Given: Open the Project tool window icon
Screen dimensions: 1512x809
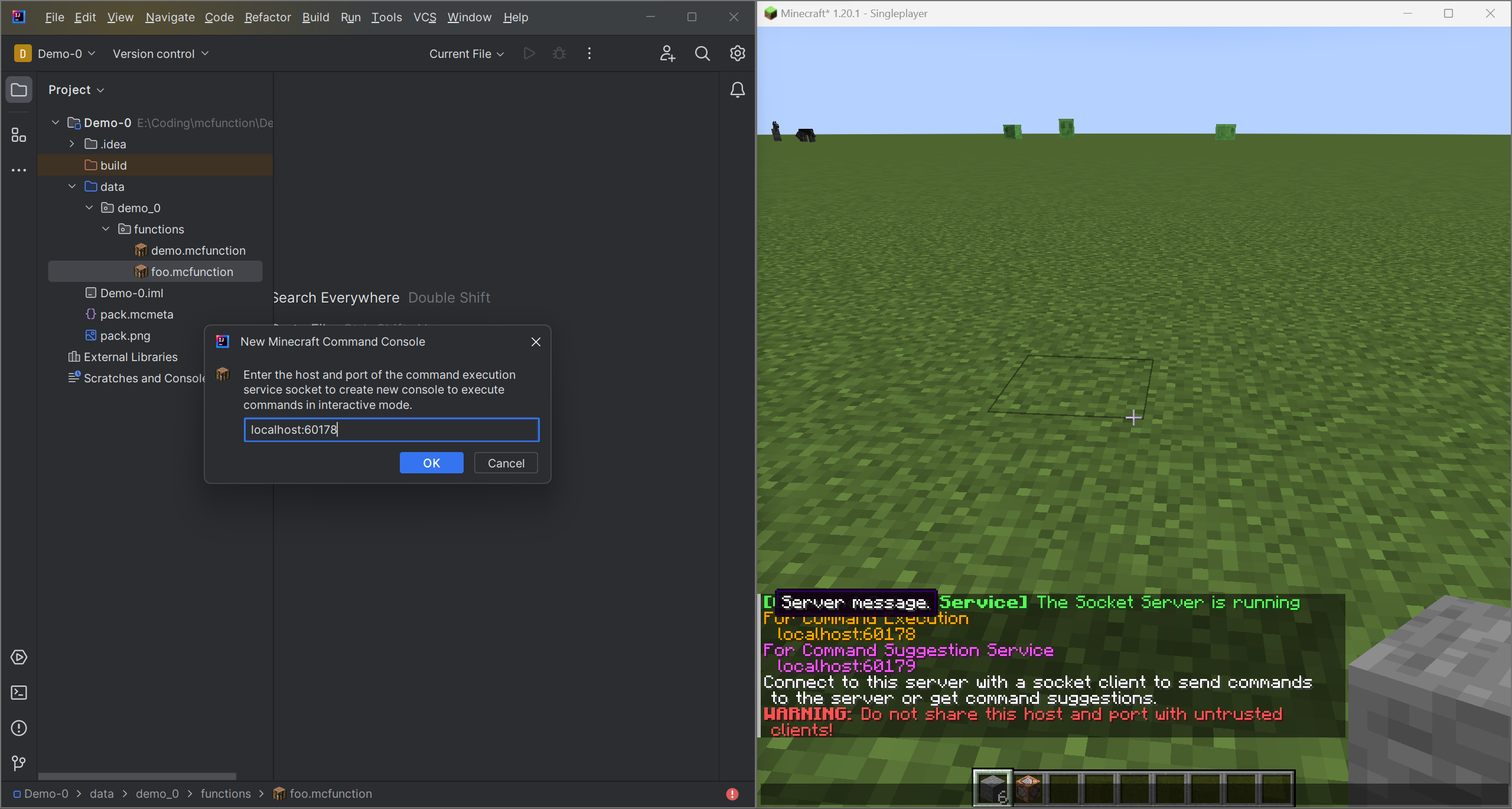Looking at the screenshot, I should pyautogui.click(x=19, y=90).
